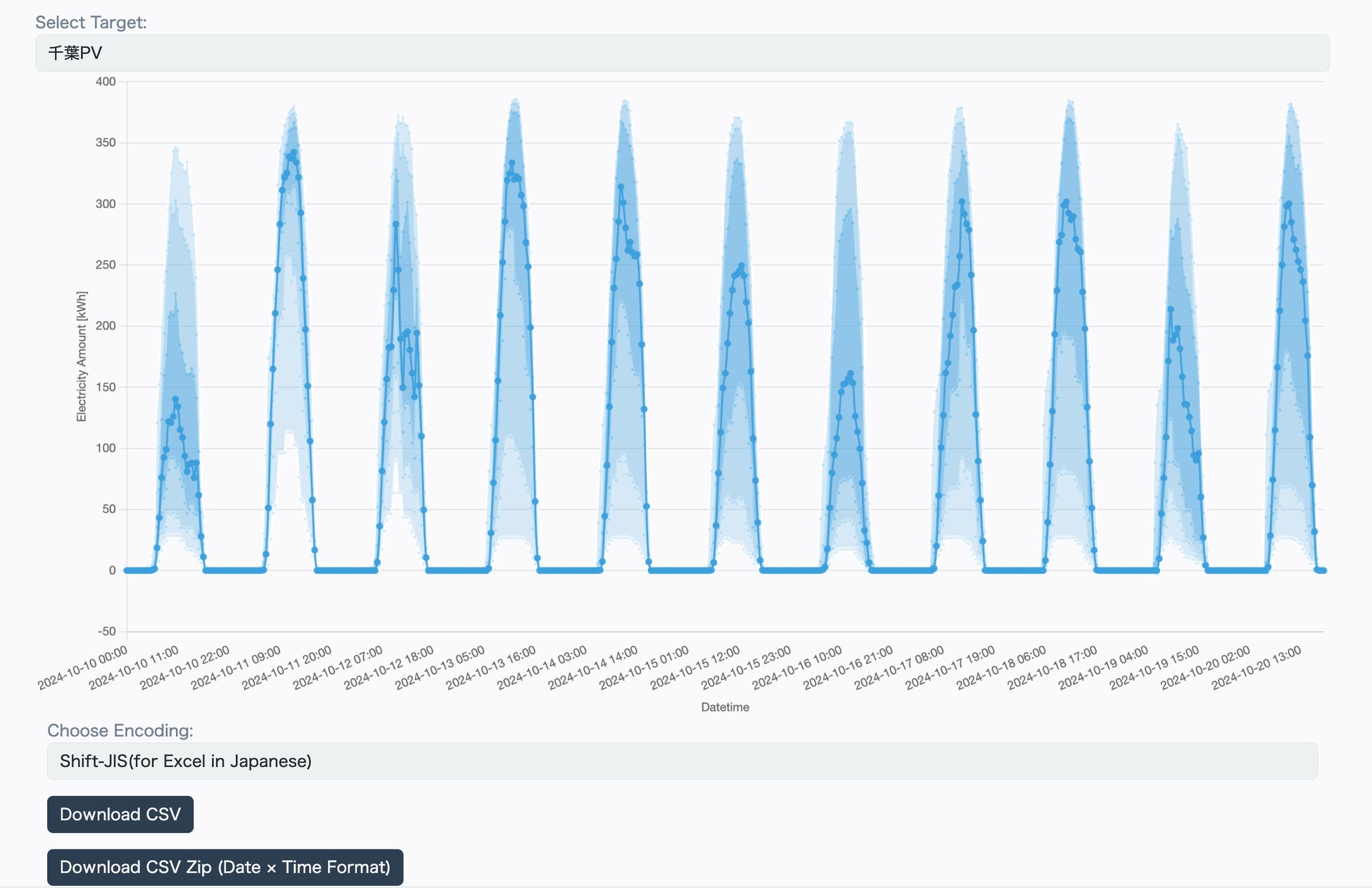Click the 2024-10-18 17:00 x-axis tick label
The height and width of the screenshot is (888, 1372).
coord(1053,668)
